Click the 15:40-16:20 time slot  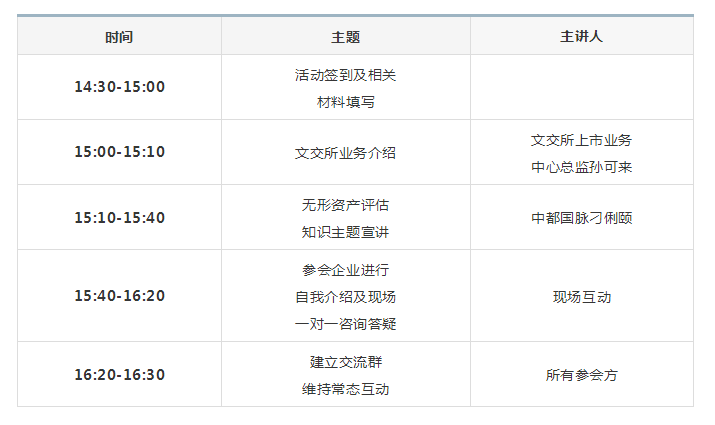(119, 295)
